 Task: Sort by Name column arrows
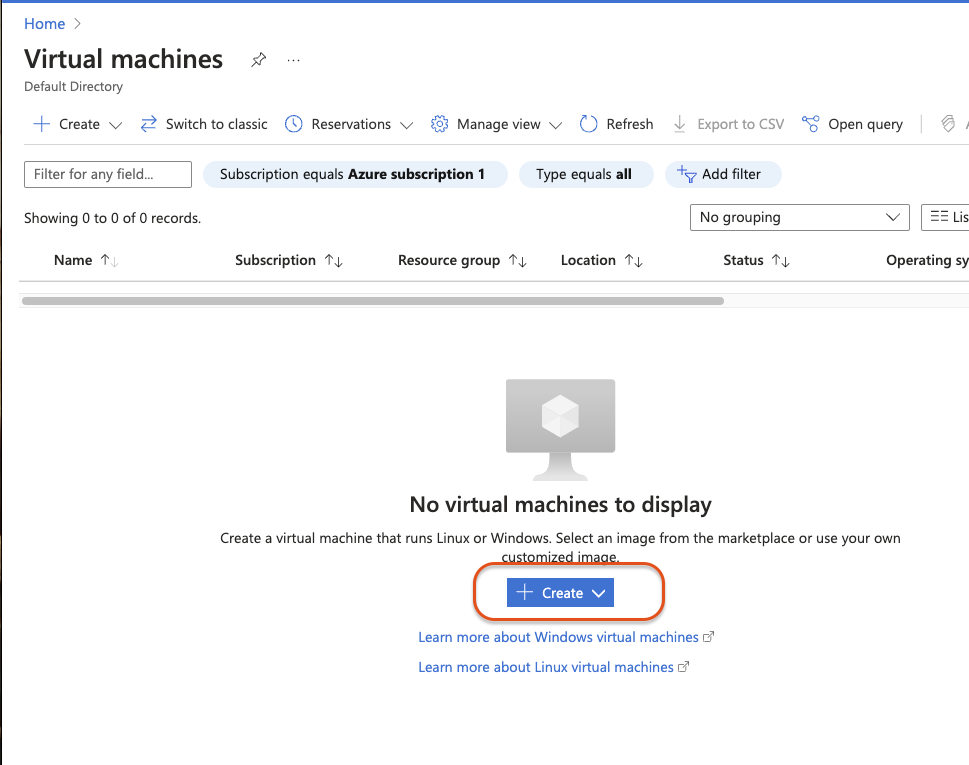point(109,261)
